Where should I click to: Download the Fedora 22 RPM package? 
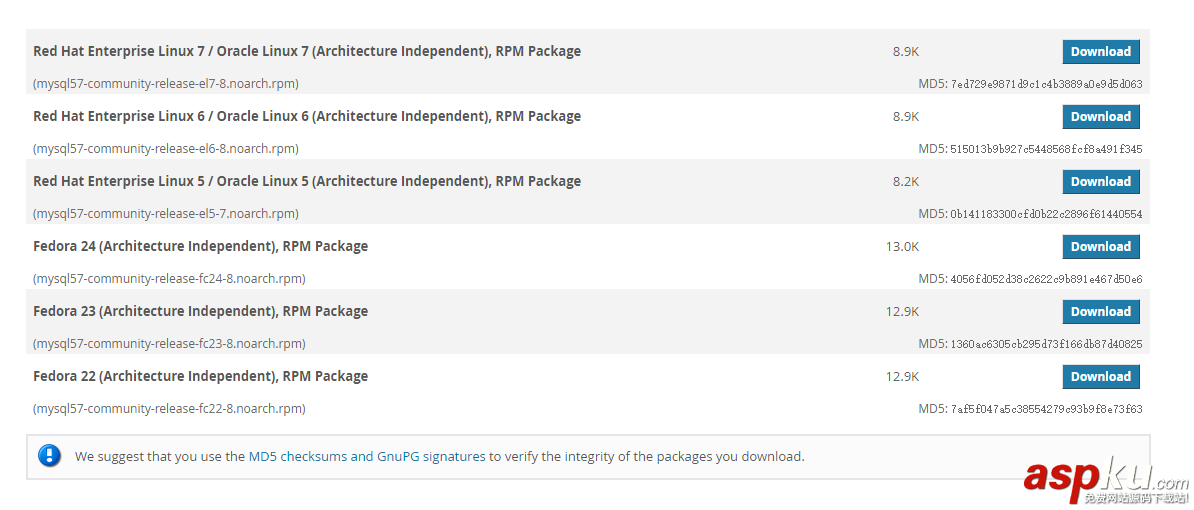point(1100,377)
